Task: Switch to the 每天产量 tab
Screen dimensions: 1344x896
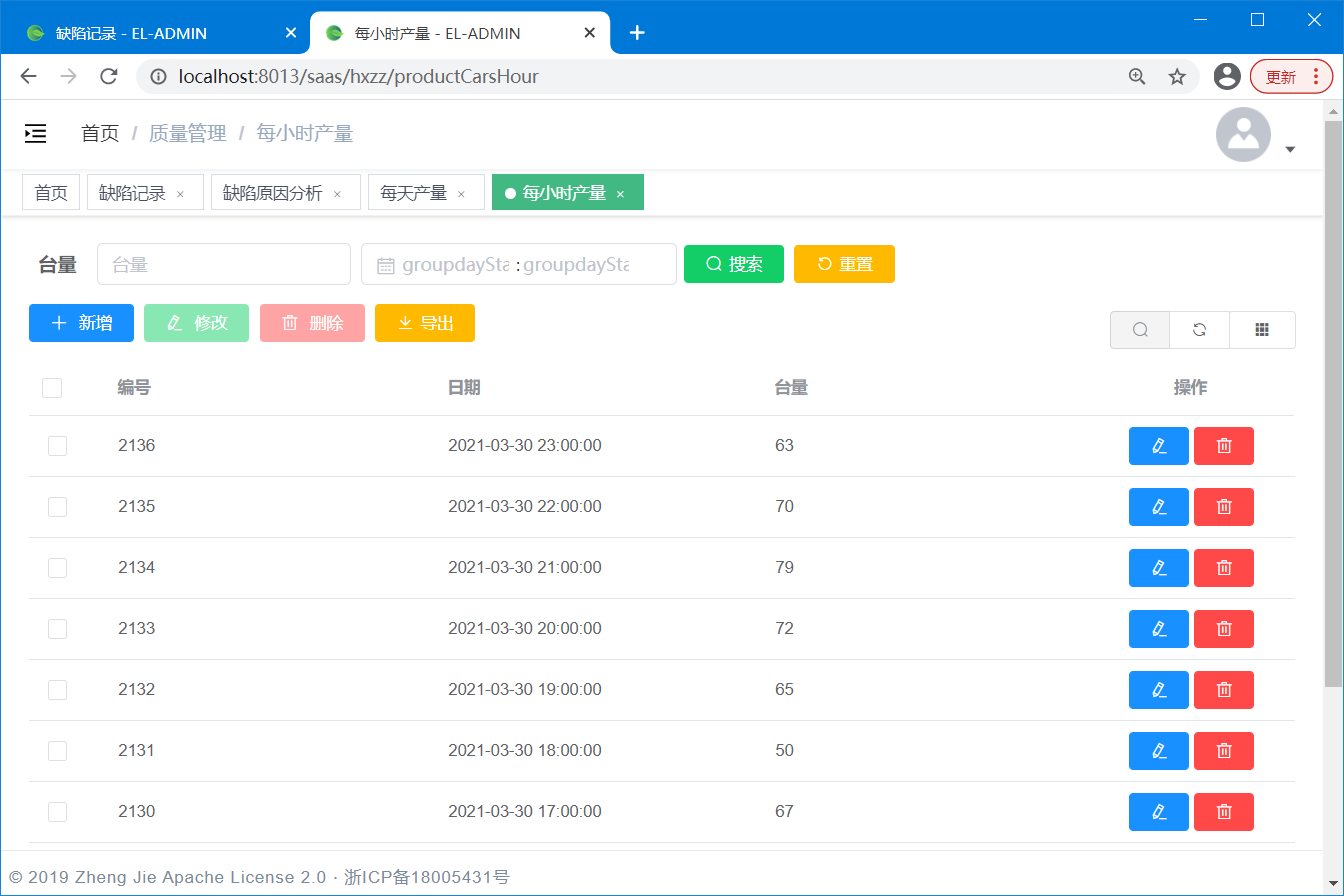Action: point(414,193)
